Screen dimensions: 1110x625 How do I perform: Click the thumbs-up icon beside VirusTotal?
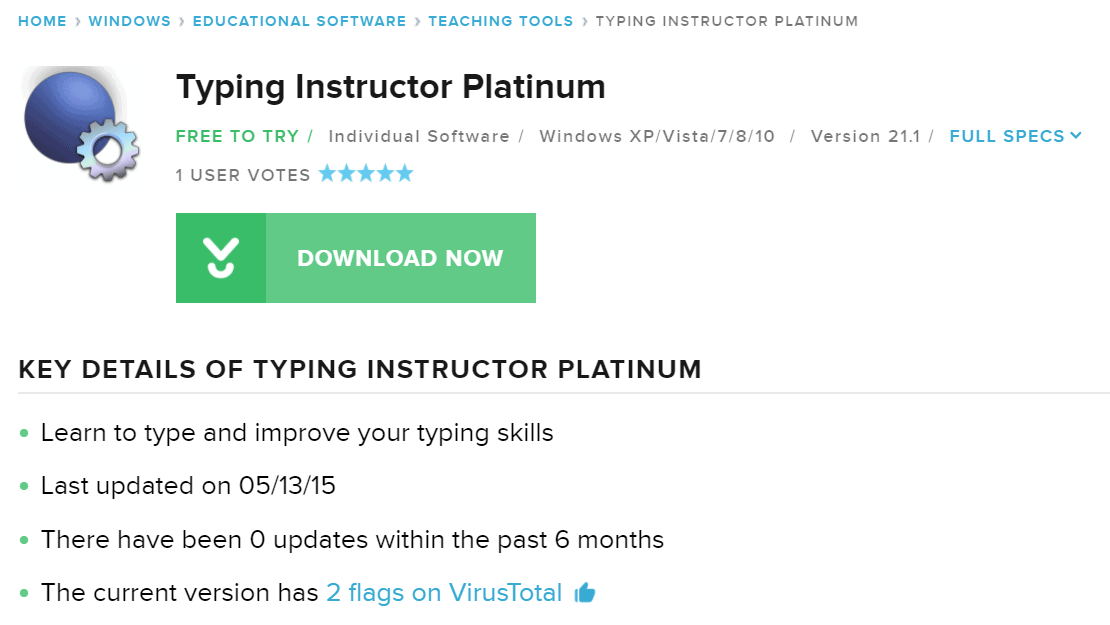[x=585, y=592]
